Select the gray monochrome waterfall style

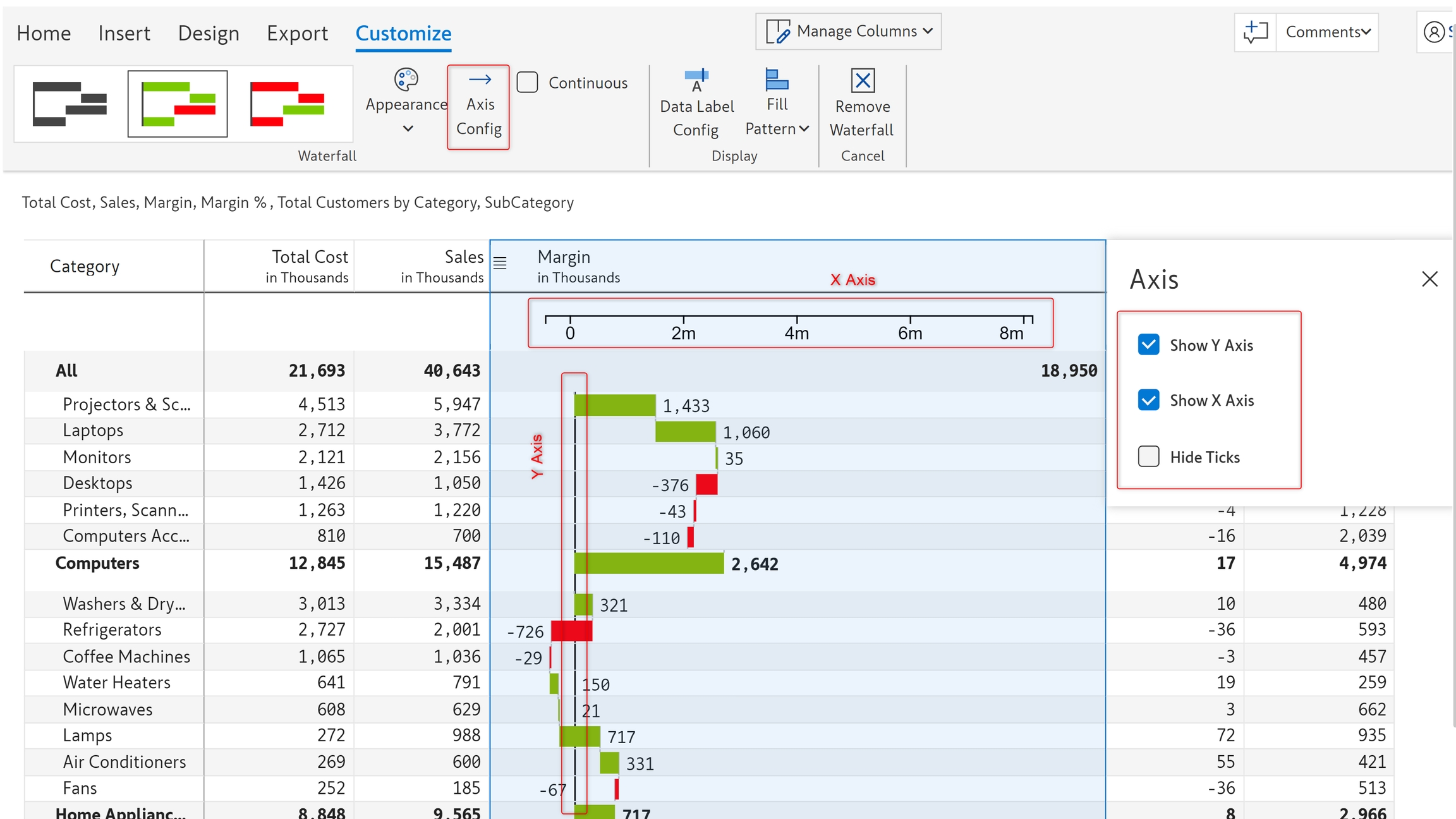pyautogui.click(x=70, y=104)
